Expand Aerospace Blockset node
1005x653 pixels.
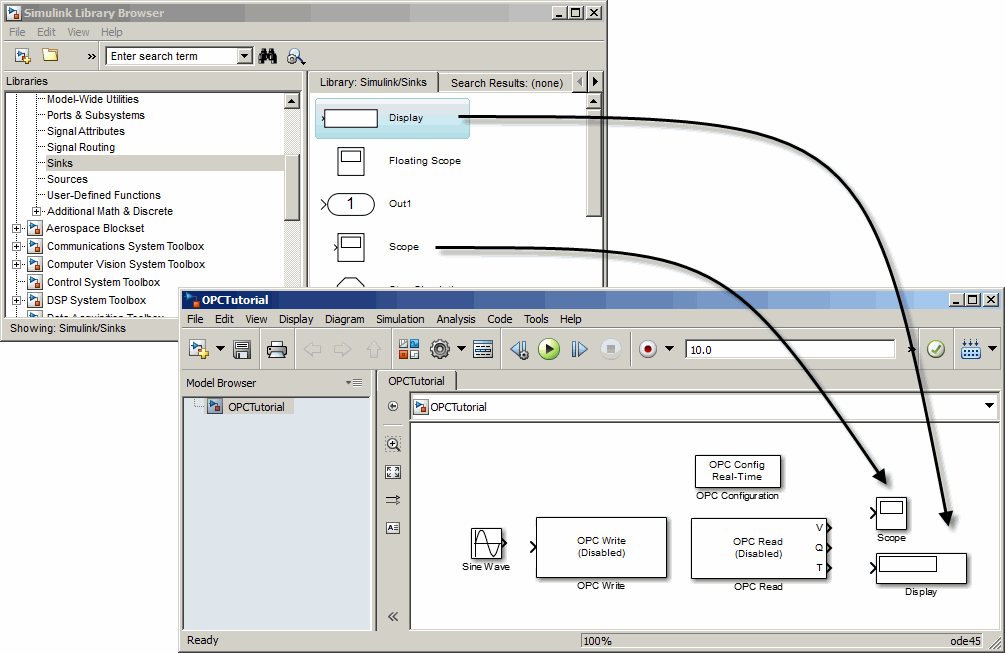click(x=17, y=228)
